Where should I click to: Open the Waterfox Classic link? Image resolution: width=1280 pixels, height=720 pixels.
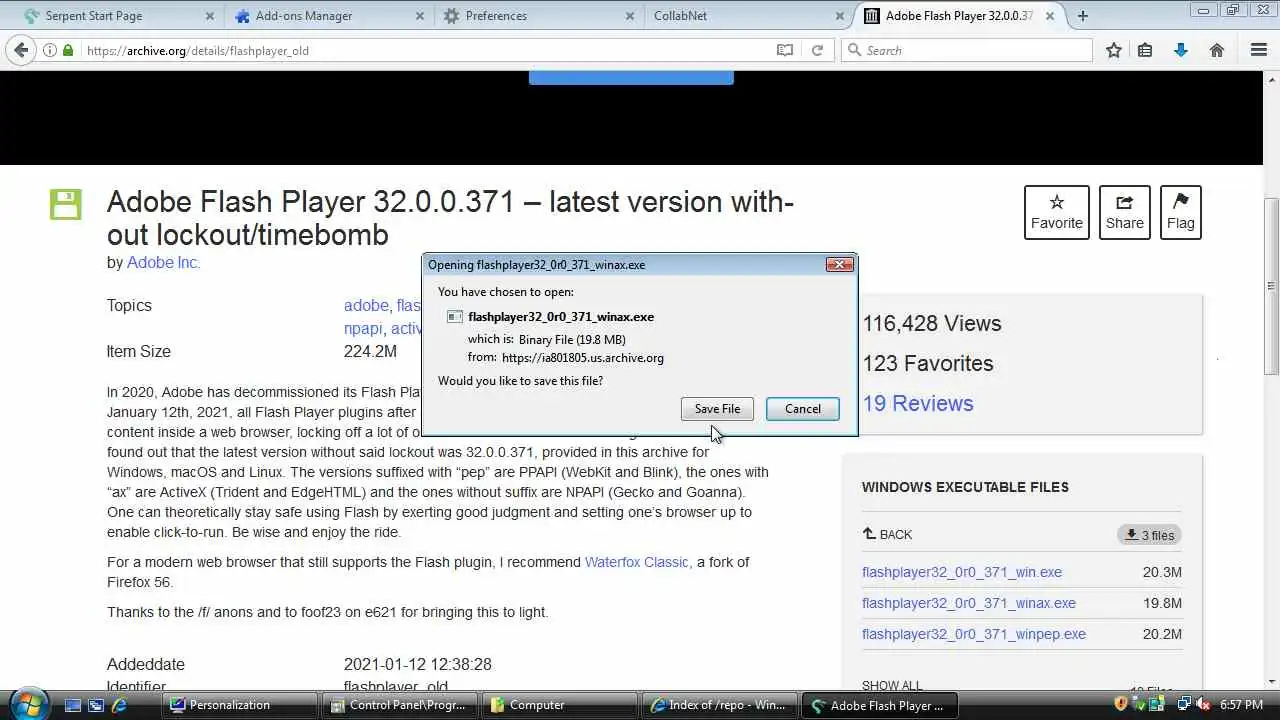[637, 562]
